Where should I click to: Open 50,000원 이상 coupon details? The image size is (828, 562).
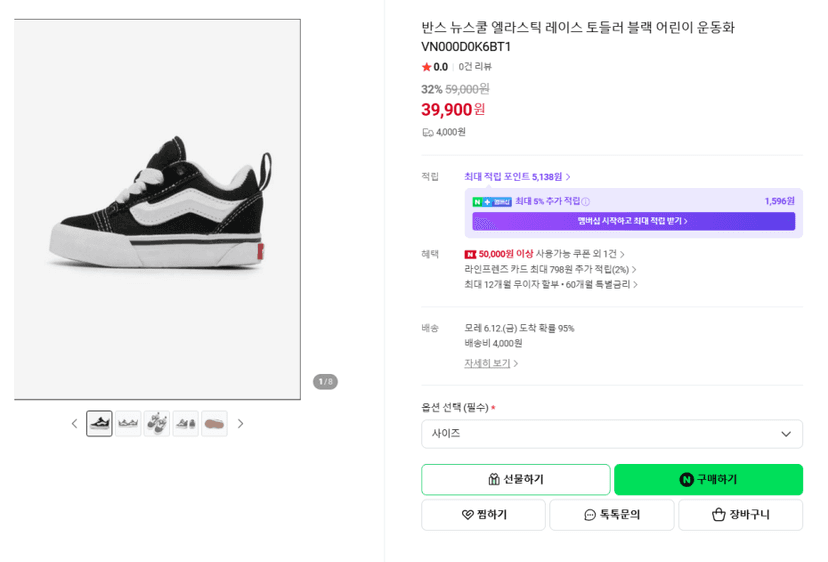click(544, 254)
